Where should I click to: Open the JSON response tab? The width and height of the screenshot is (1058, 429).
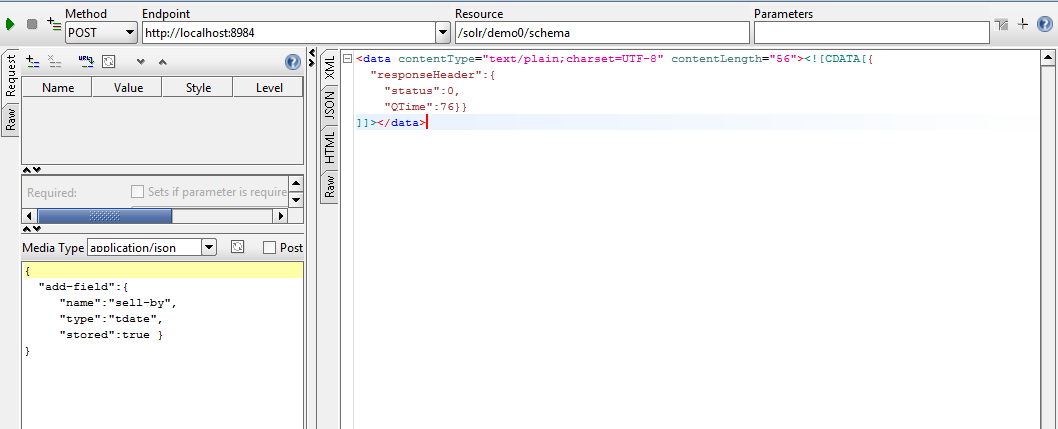pyautogui.click(x=330, y=105)
